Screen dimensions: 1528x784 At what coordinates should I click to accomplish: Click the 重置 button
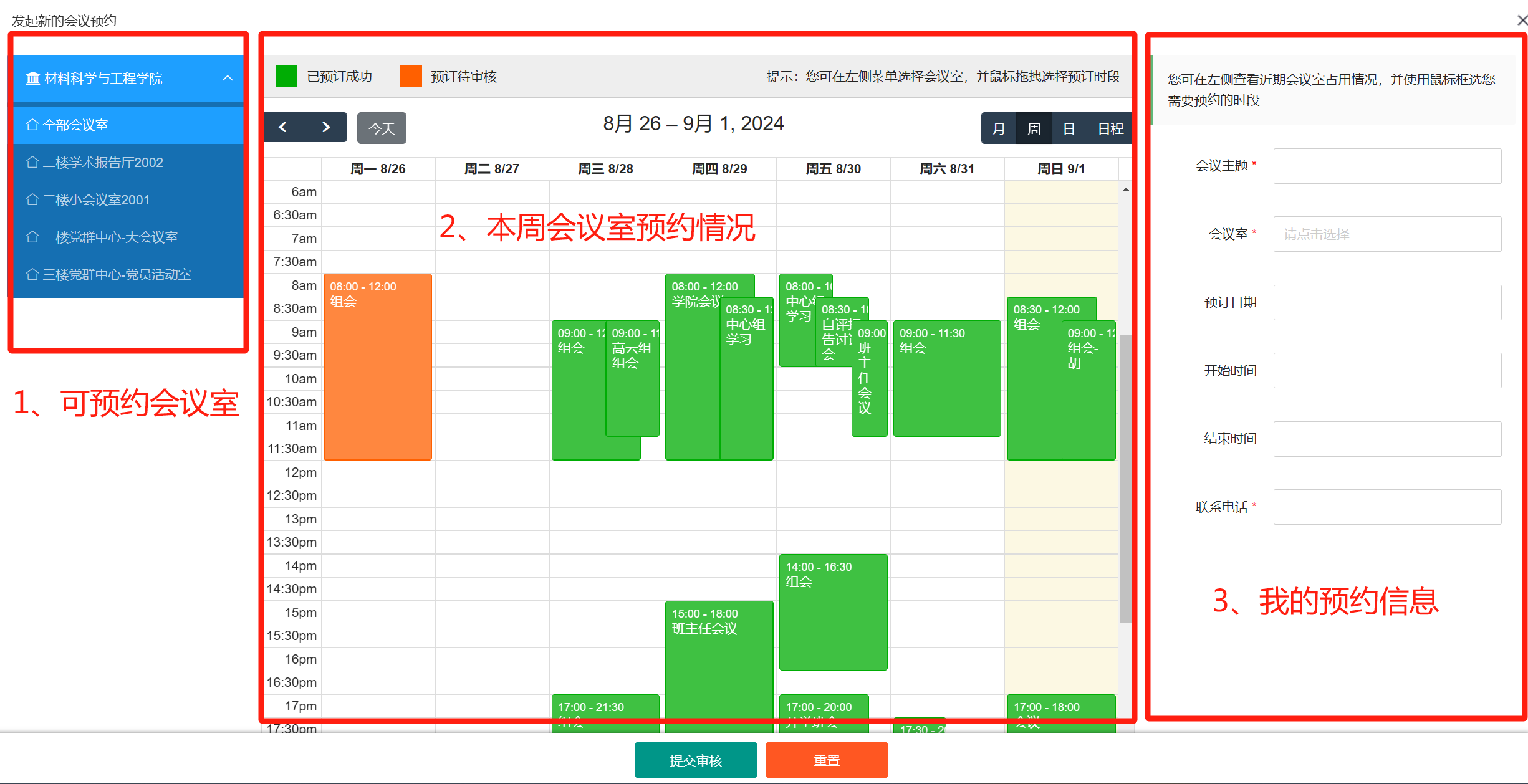827,760
